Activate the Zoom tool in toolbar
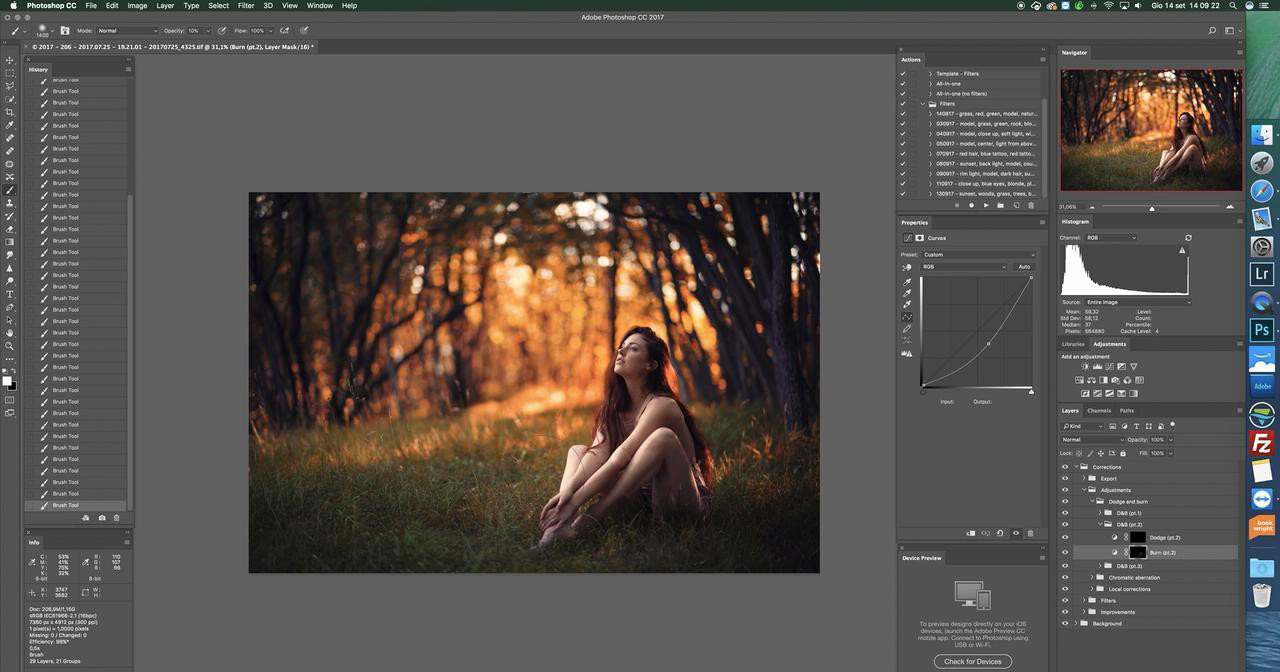Image resolution: width=1280 pixels, height=672 pixels. (10, 346)
